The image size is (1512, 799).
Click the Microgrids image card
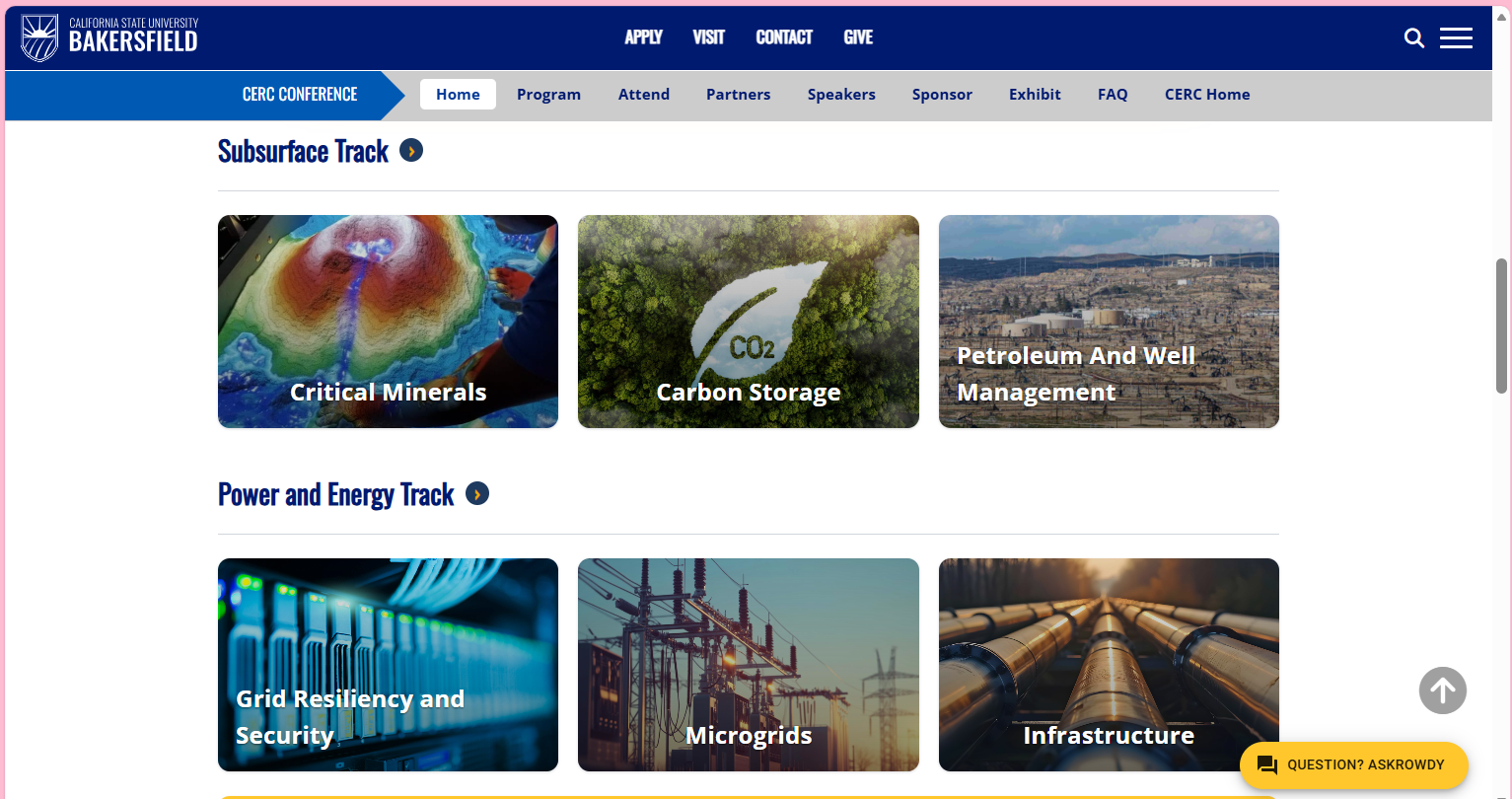click(x=748, y=664)
